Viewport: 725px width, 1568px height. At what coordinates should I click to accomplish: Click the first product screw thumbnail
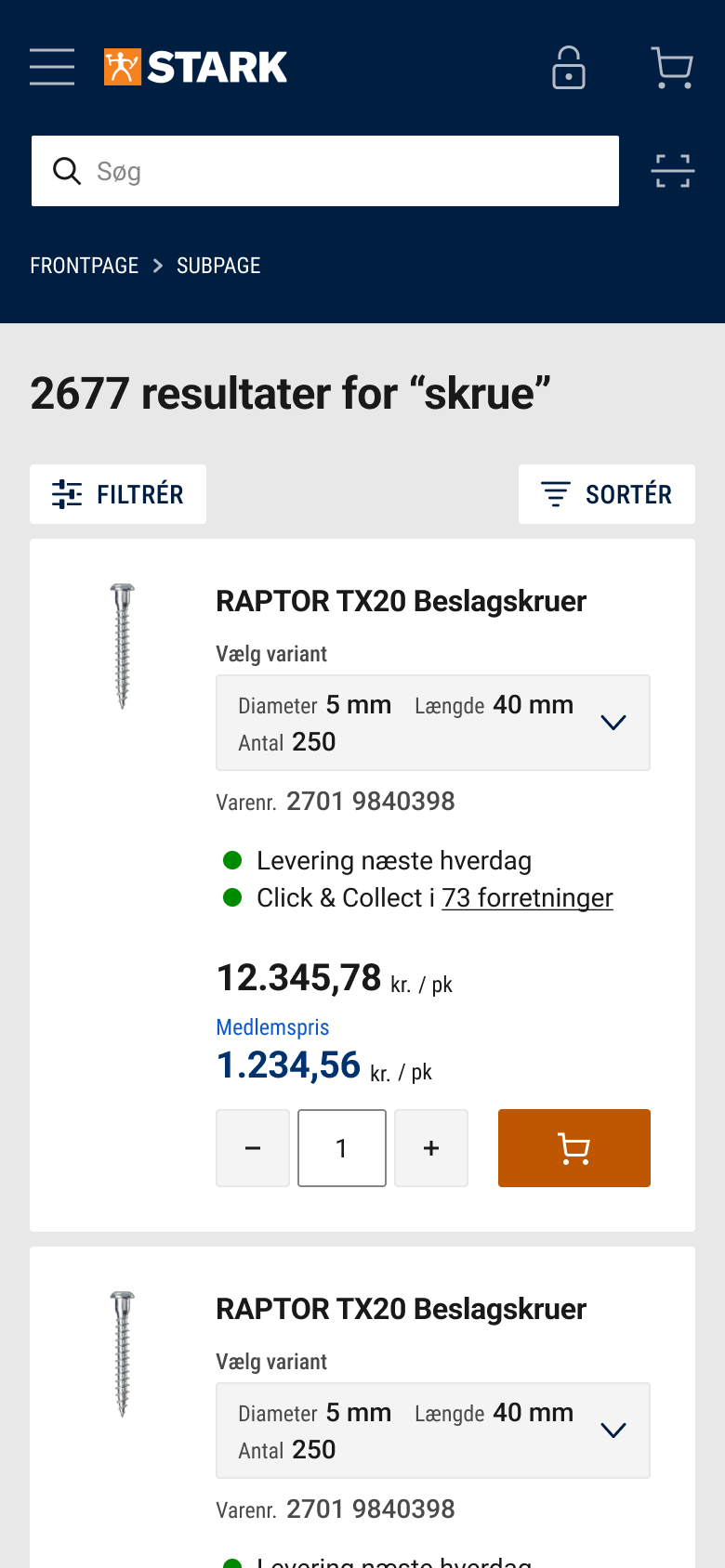tap(122, 646)
